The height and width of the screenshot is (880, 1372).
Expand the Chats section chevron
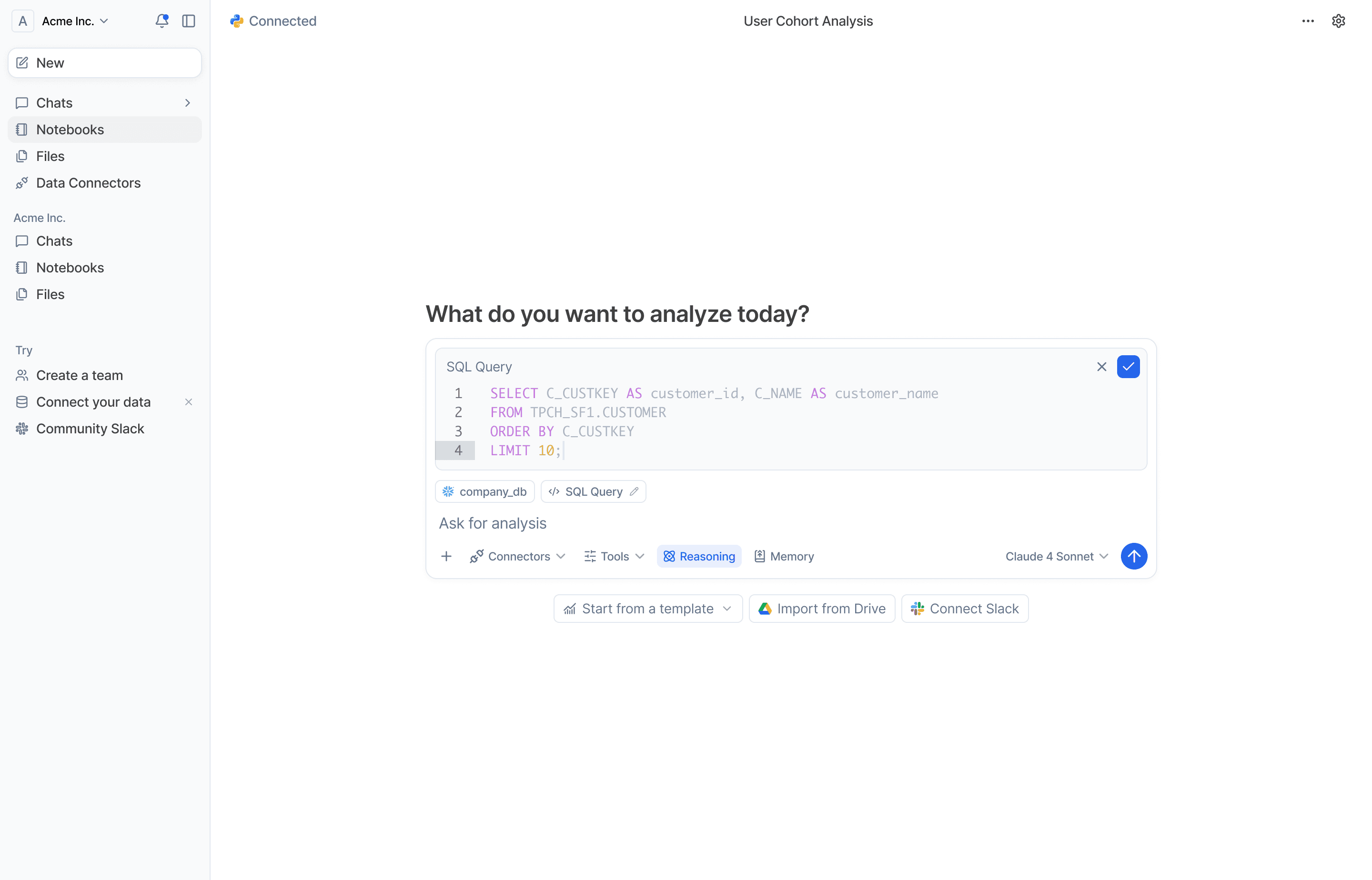188,103
